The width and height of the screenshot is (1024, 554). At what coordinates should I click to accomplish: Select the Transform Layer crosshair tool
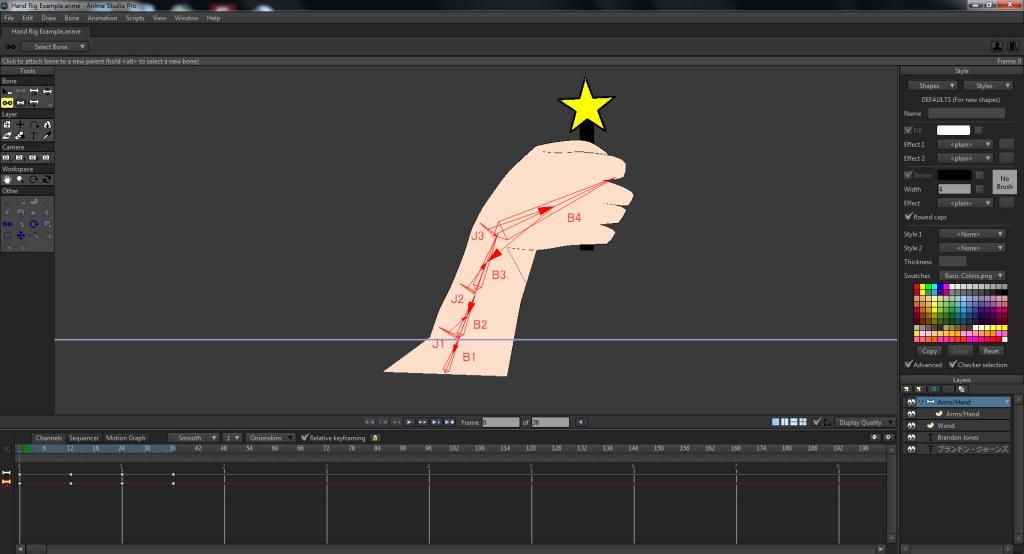(20, 124)
